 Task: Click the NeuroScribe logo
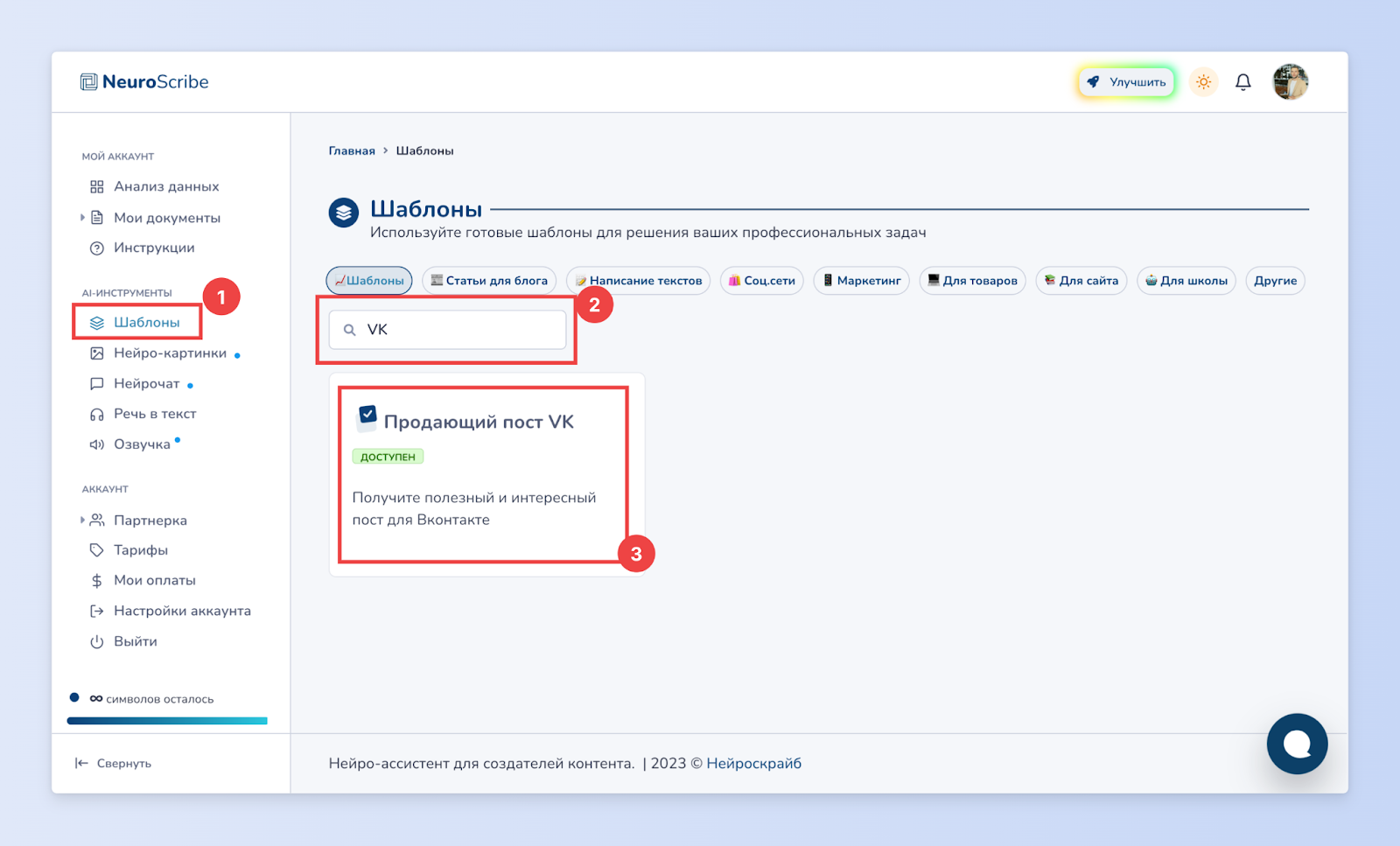click(144, 82)
